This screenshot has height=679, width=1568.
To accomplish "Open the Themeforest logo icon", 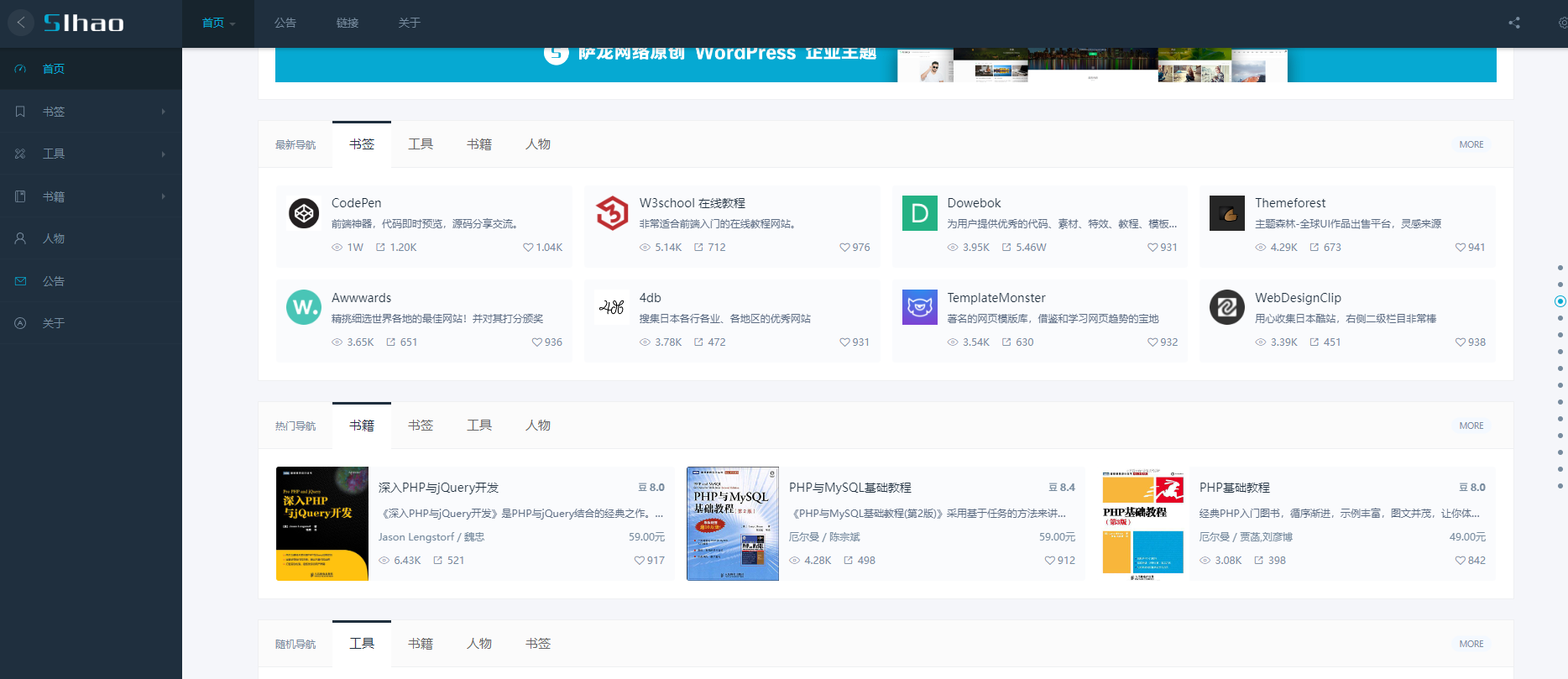I will pos(1227,213).
